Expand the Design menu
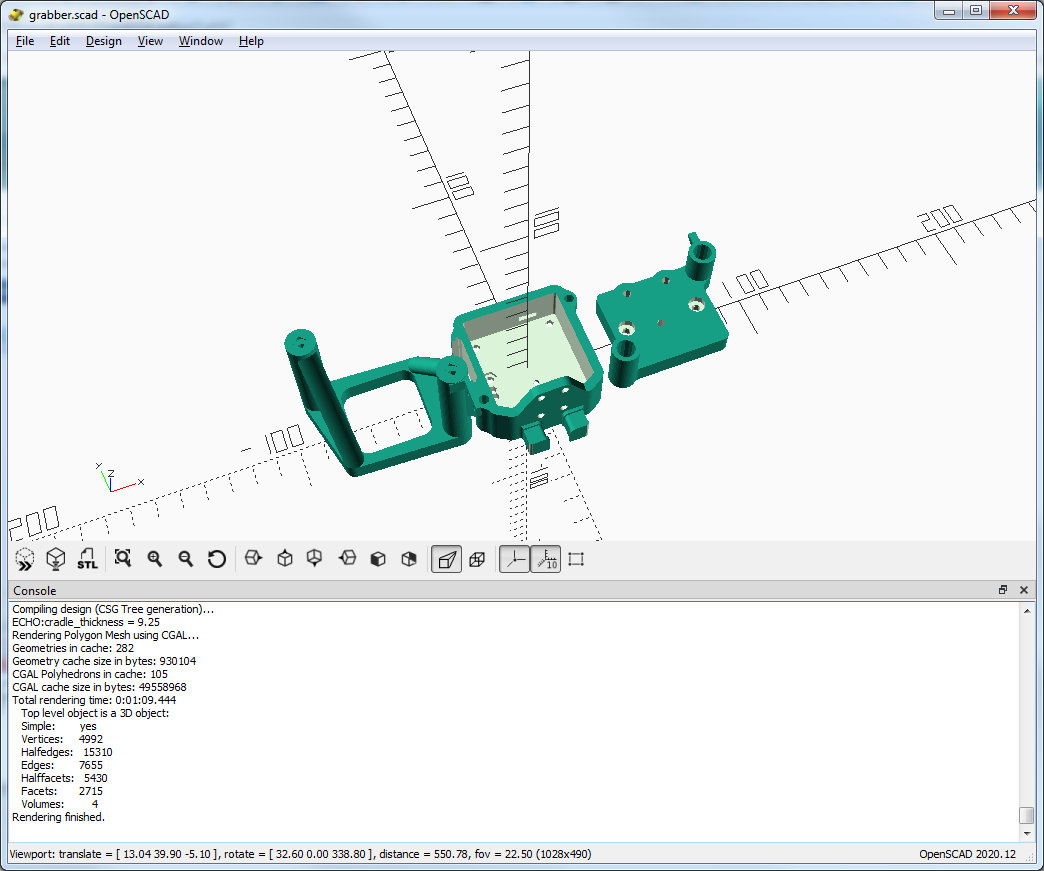This screenshot has width=1044, height=871. tap(103, 41)
